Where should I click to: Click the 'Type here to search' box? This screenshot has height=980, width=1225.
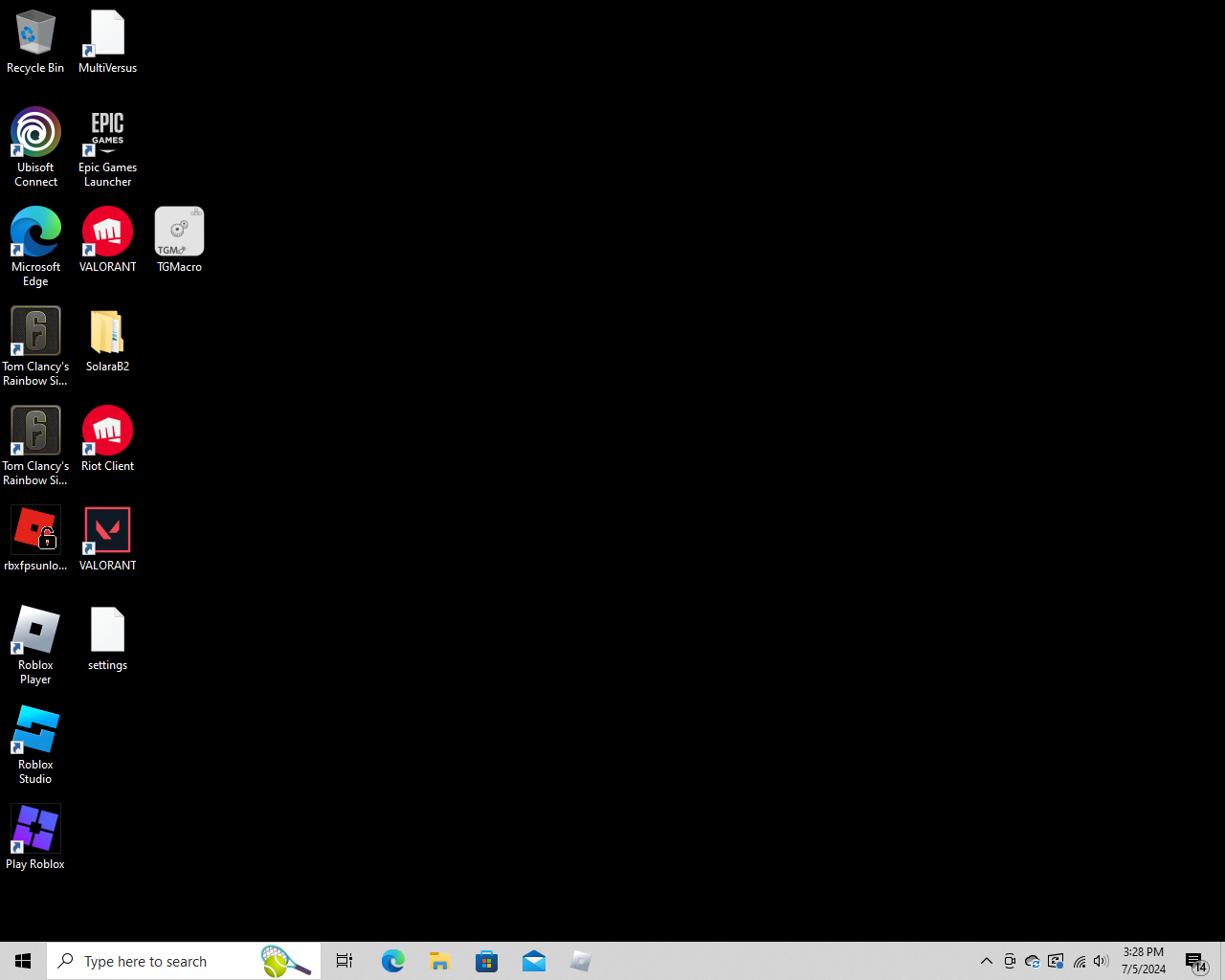point(184,961)
